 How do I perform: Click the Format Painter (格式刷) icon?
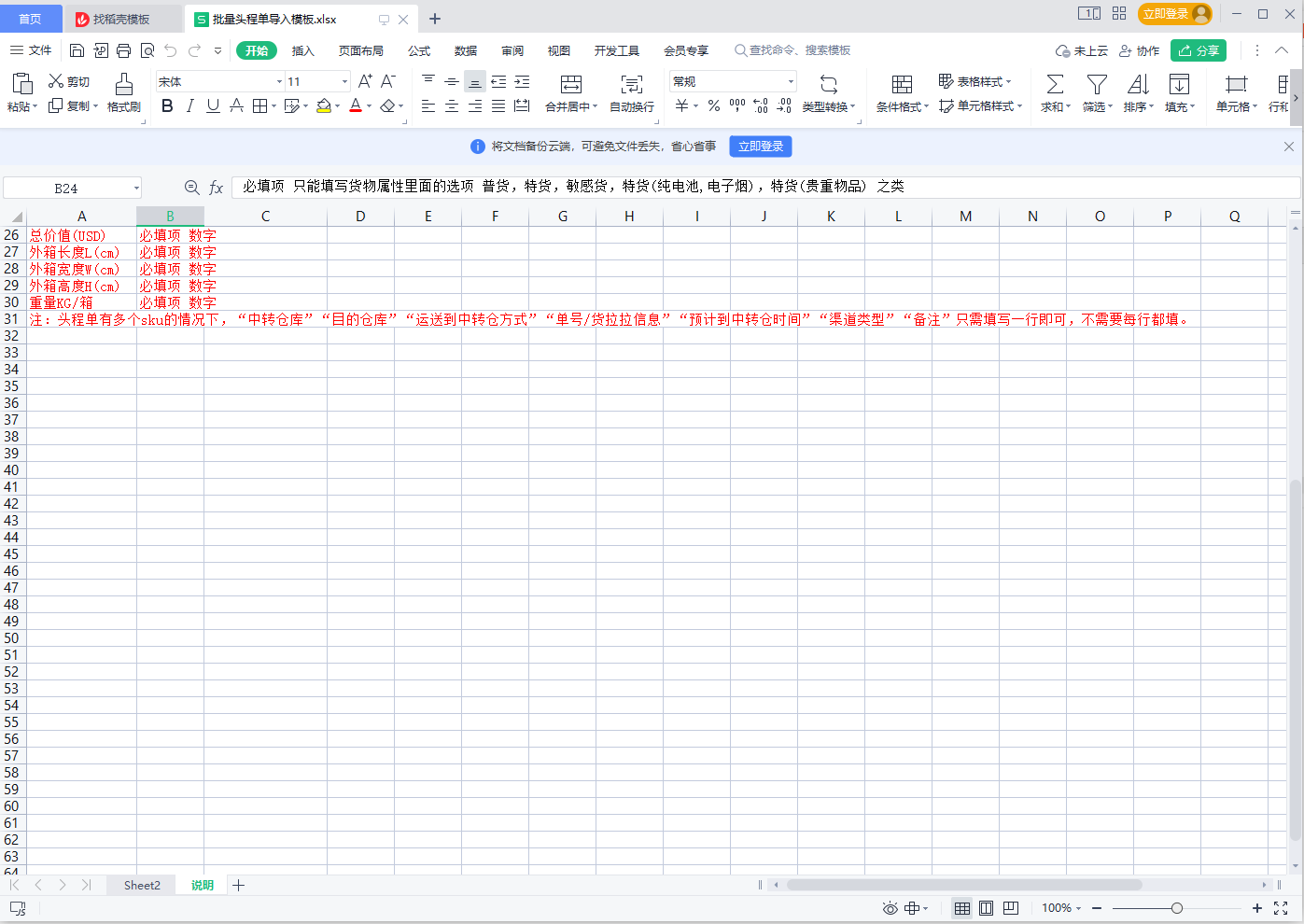[x=123, y=85]
